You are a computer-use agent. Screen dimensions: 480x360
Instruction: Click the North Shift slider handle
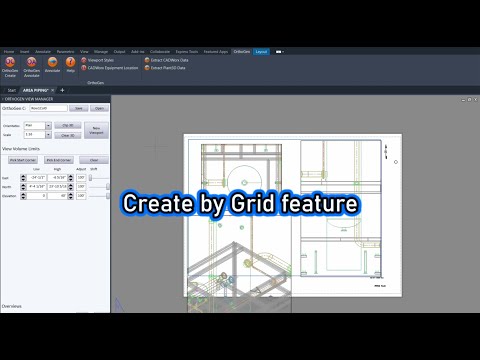(x=107, y=187)
